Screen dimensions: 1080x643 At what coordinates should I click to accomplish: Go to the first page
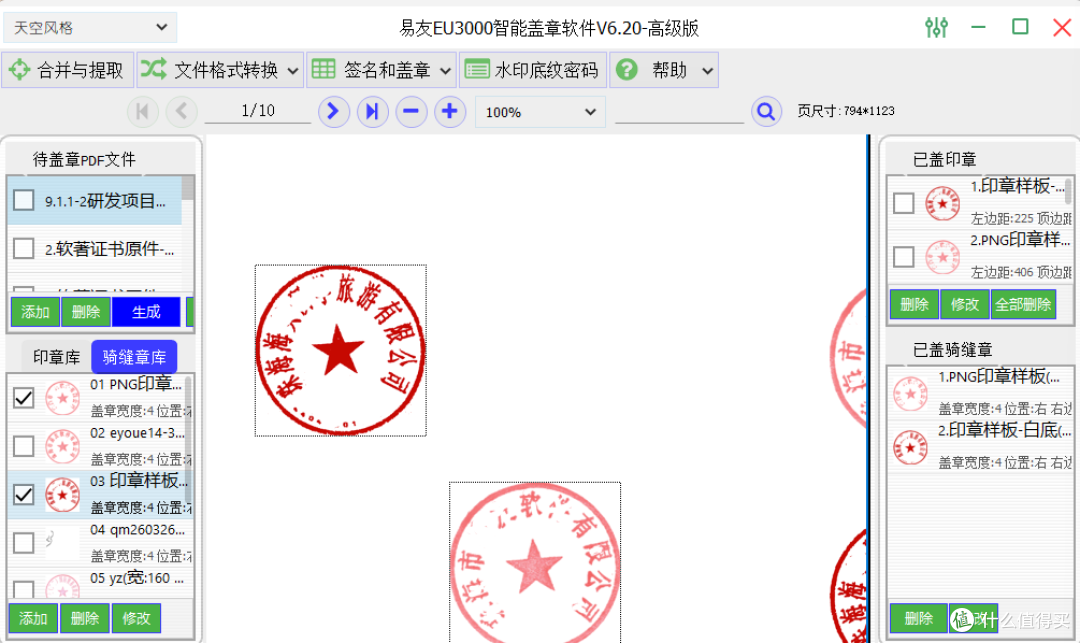[143, 112]
